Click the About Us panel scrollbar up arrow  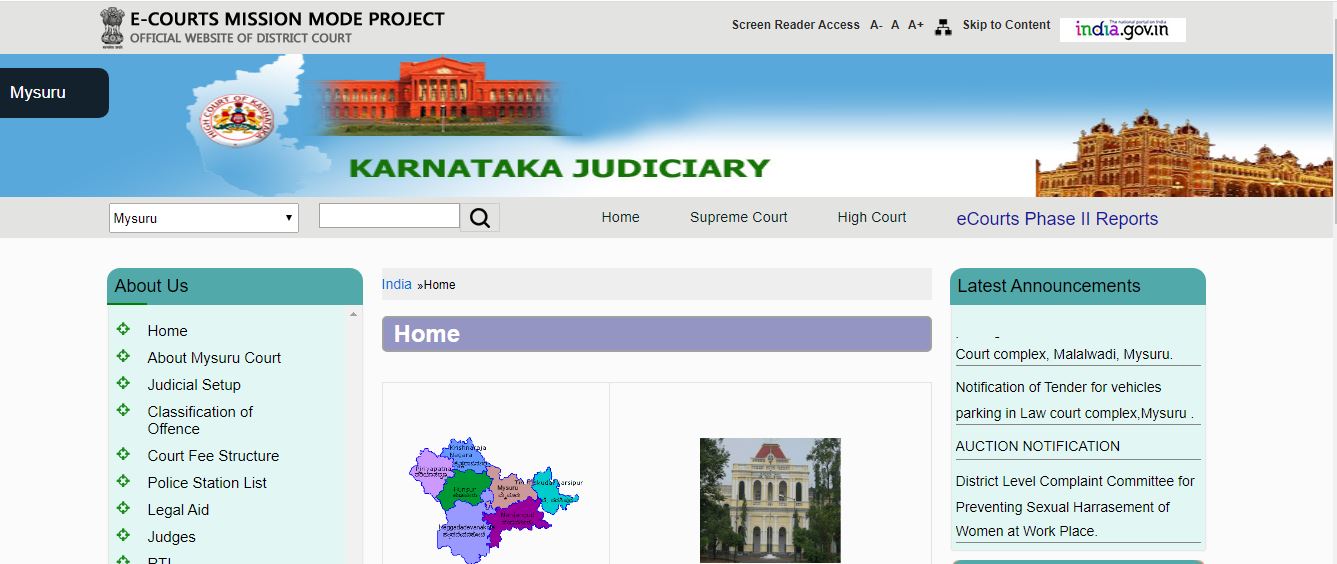(353, 314)
